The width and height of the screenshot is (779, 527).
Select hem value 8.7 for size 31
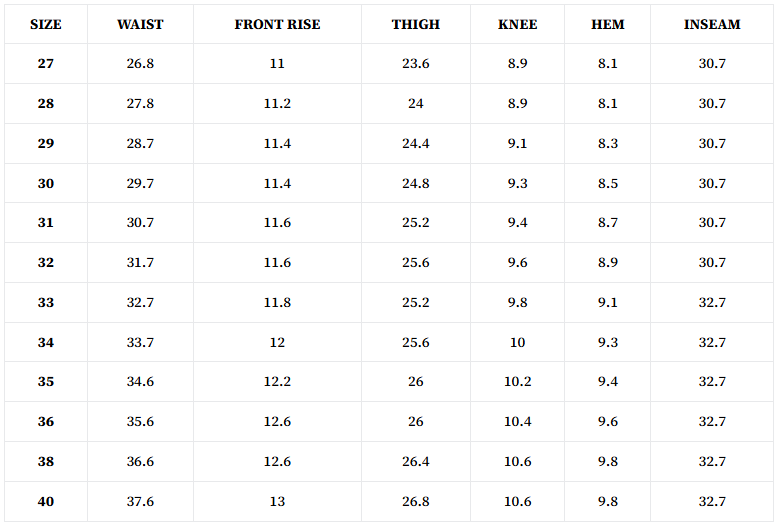tap(607, 223)
